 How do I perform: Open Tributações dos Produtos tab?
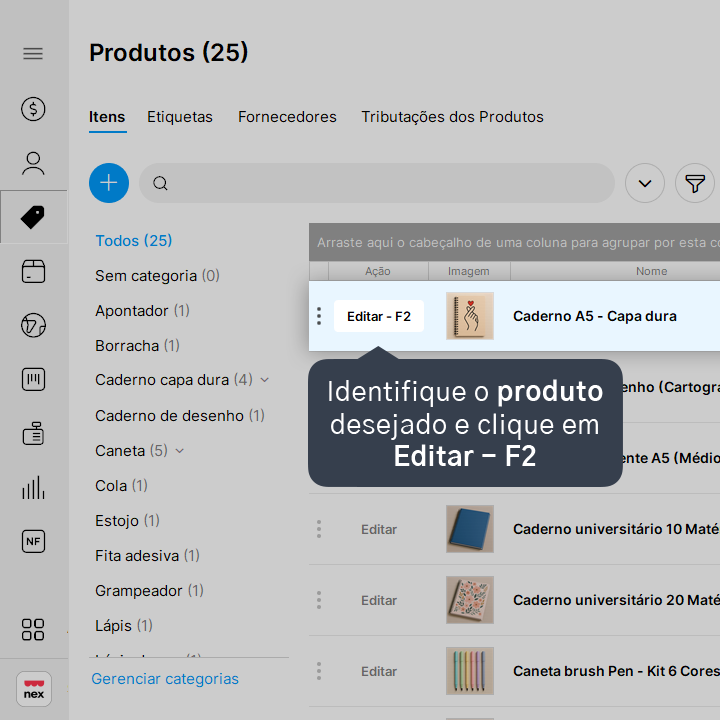452,117
